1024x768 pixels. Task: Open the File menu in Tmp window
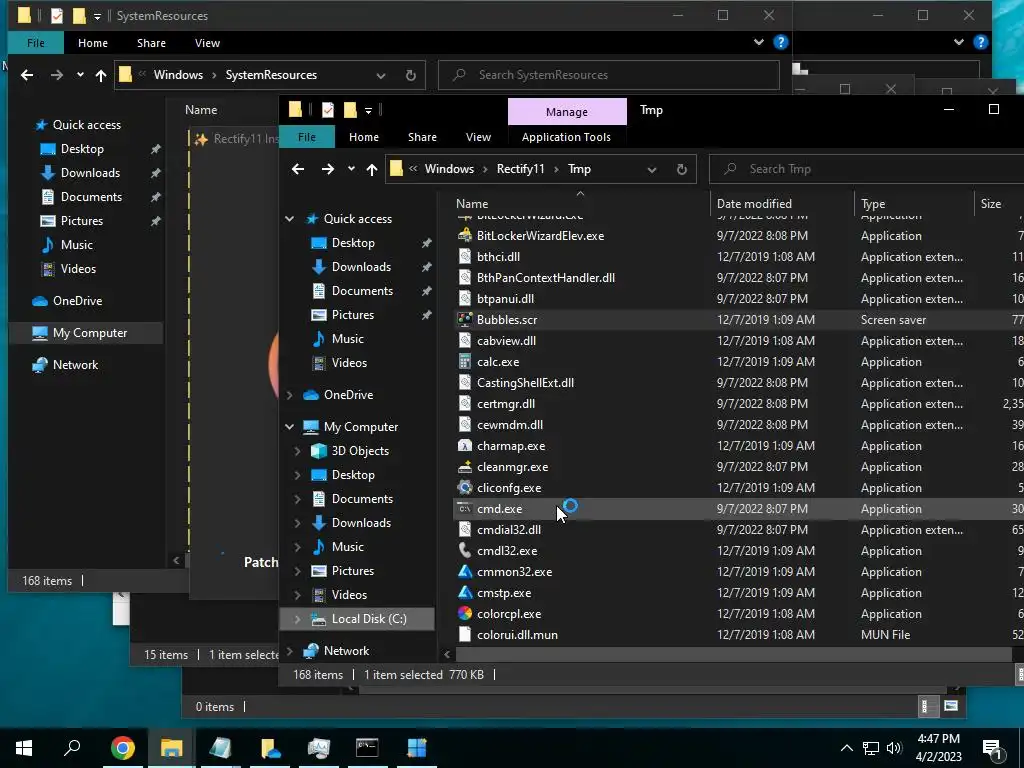[307, 137]
